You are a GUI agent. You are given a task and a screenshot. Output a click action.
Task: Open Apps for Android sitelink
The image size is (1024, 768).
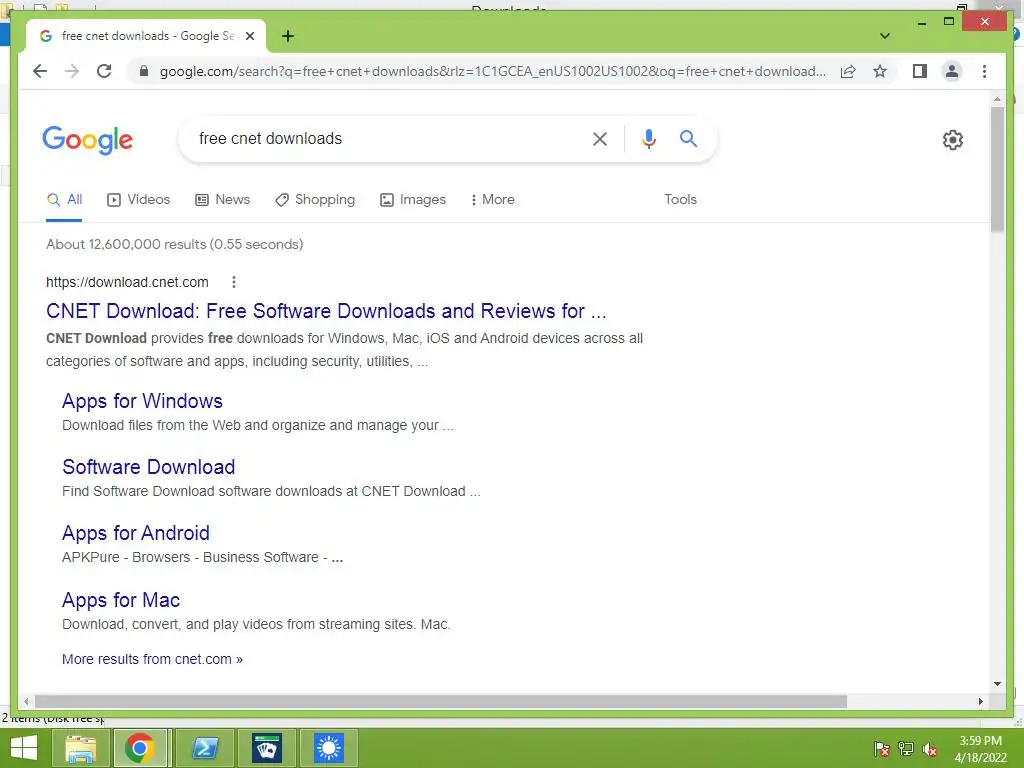pos(136,533)
